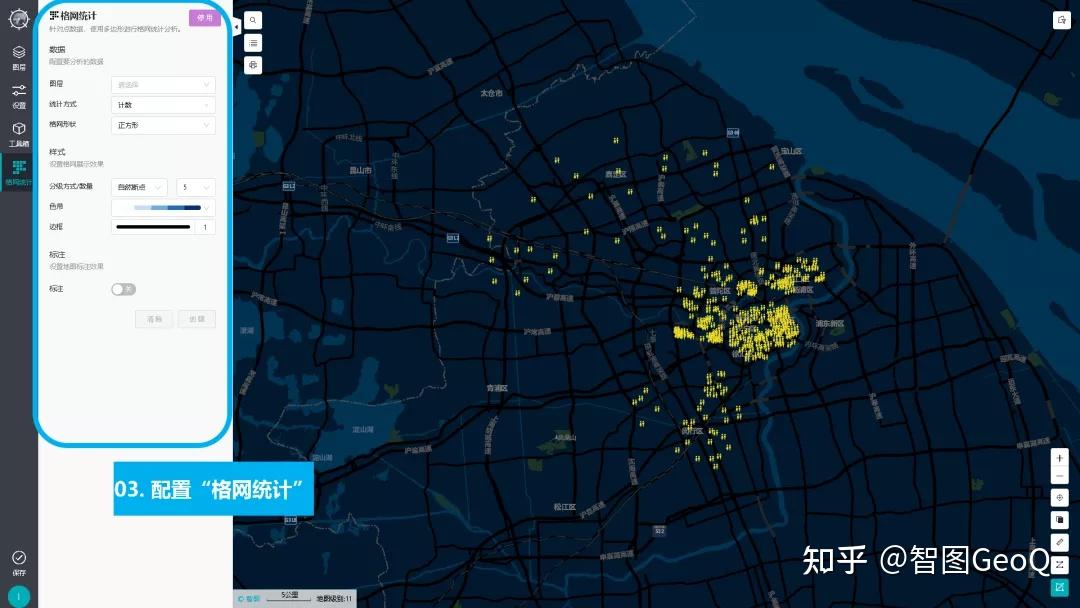The image size is (1080, 608).
Task: Click the 浦东新区 district label on map
Action: 829,323
